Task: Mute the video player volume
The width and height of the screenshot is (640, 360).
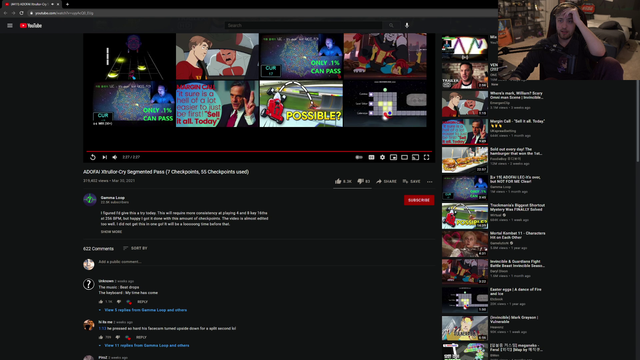Action: [115, 157]
